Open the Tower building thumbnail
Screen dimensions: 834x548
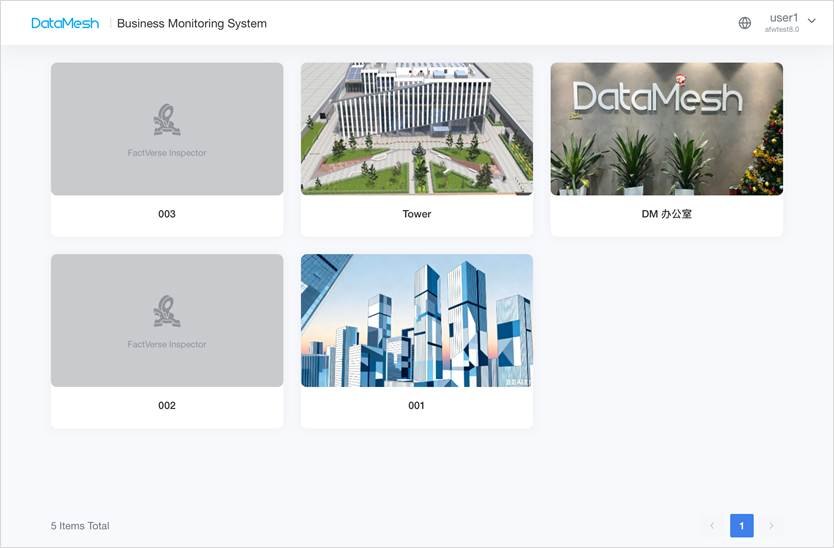[x=416, y=129]
